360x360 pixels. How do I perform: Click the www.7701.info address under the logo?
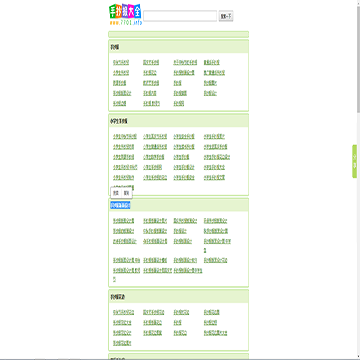[x=126, y=23]
